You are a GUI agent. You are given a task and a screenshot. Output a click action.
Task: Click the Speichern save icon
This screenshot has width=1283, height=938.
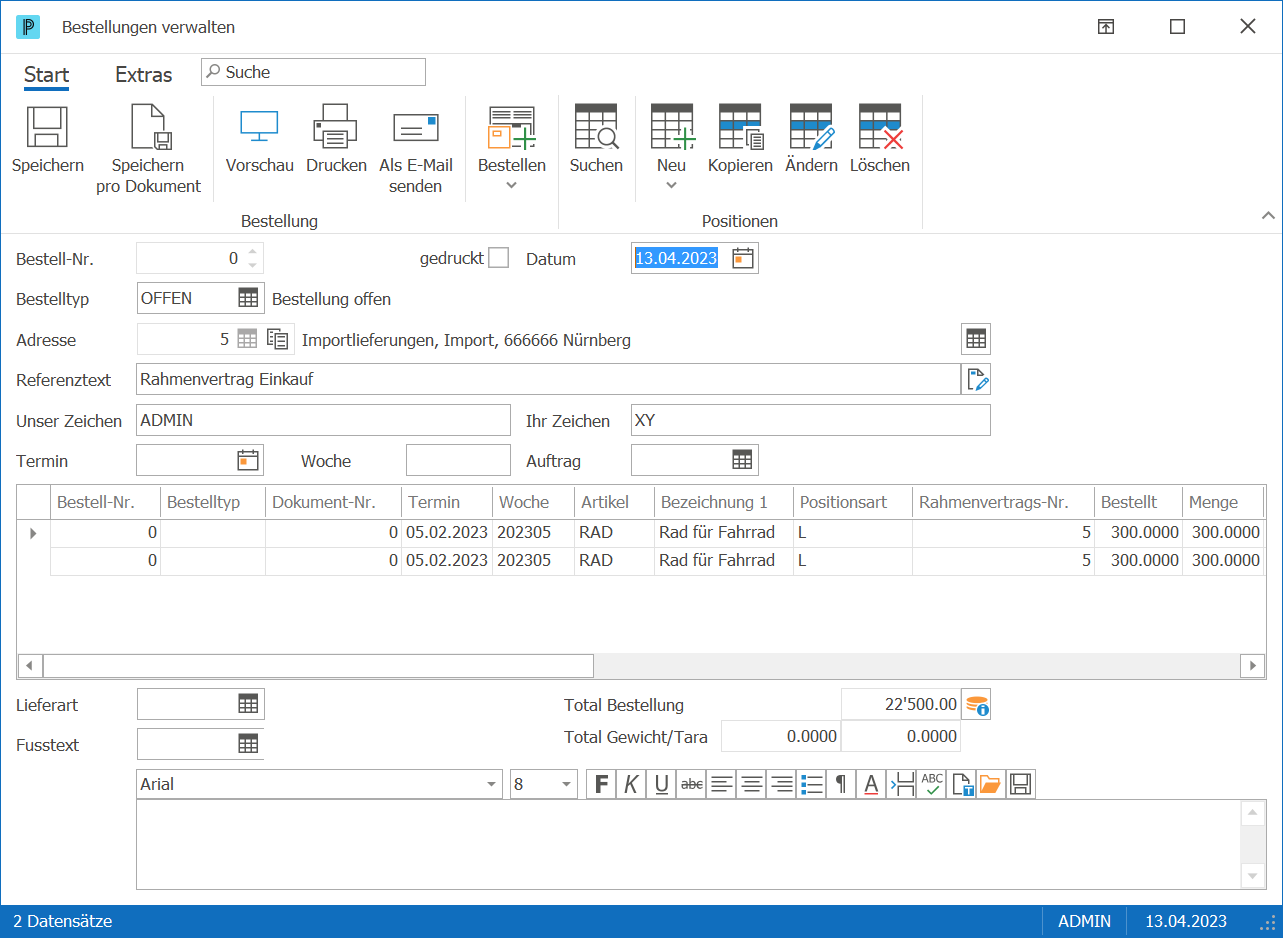pos(47,127)
